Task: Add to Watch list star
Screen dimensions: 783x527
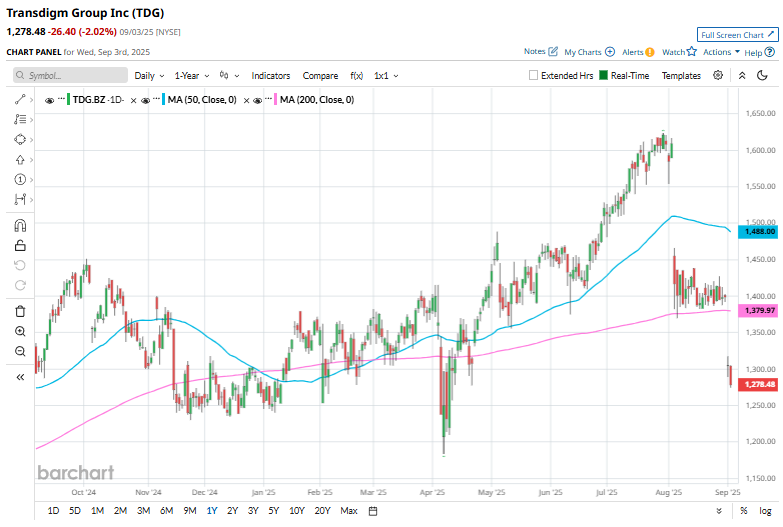Action: pos(692,51)
